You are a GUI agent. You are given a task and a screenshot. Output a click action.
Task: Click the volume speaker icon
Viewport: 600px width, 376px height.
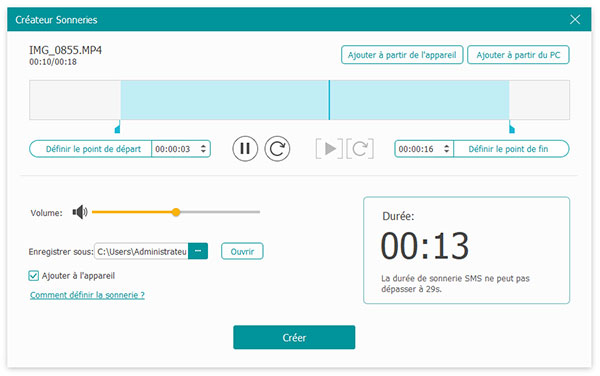[80, 212]
